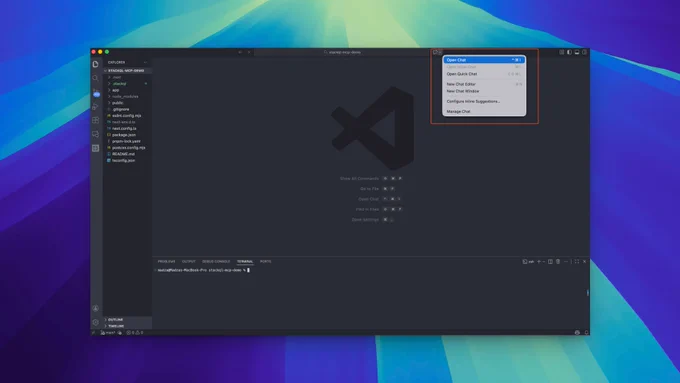
Task: Click the New Terminal plus icon
Action: [539, 262]
